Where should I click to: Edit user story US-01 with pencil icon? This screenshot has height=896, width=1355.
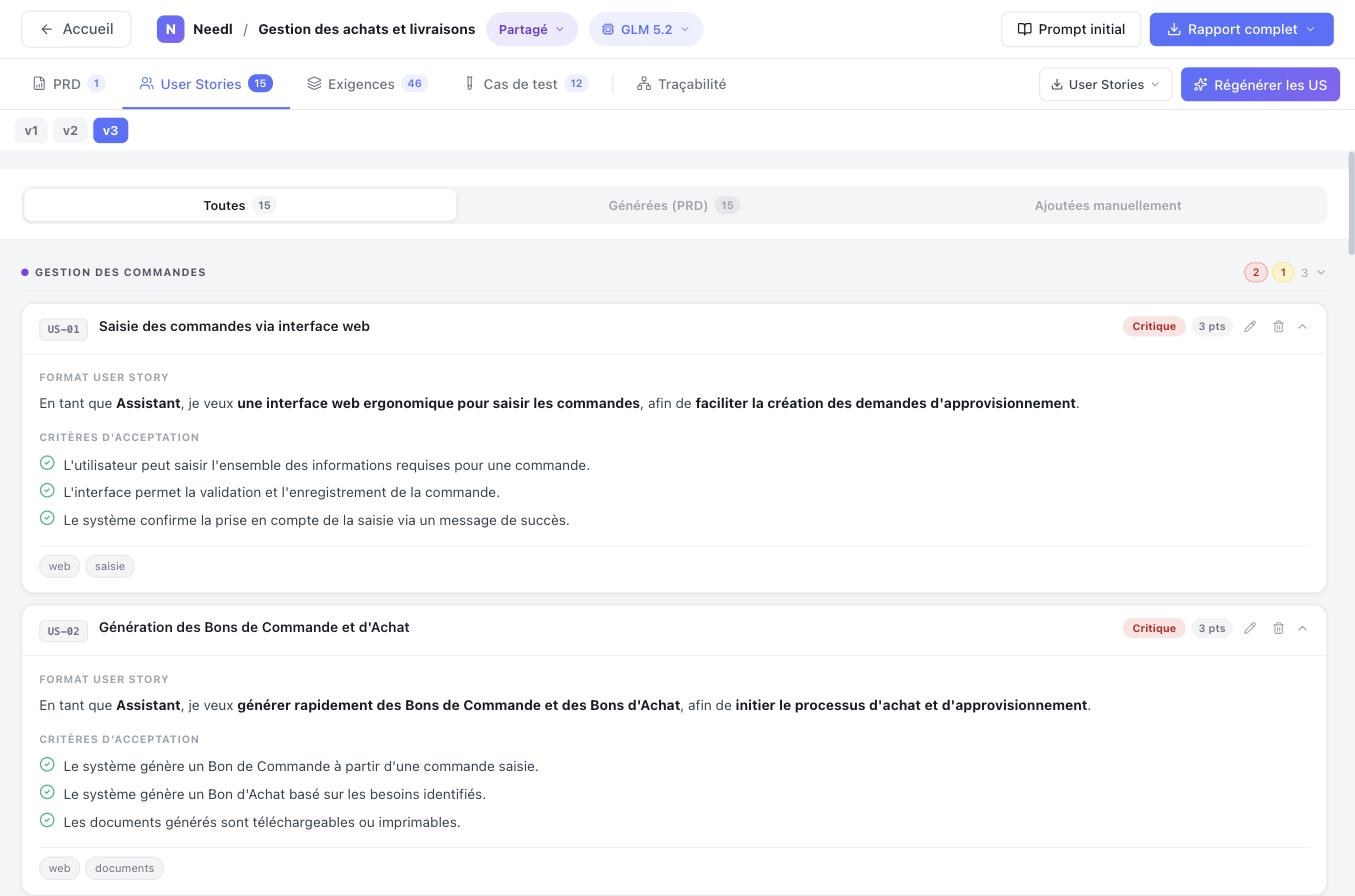[x=1250, y=326]
